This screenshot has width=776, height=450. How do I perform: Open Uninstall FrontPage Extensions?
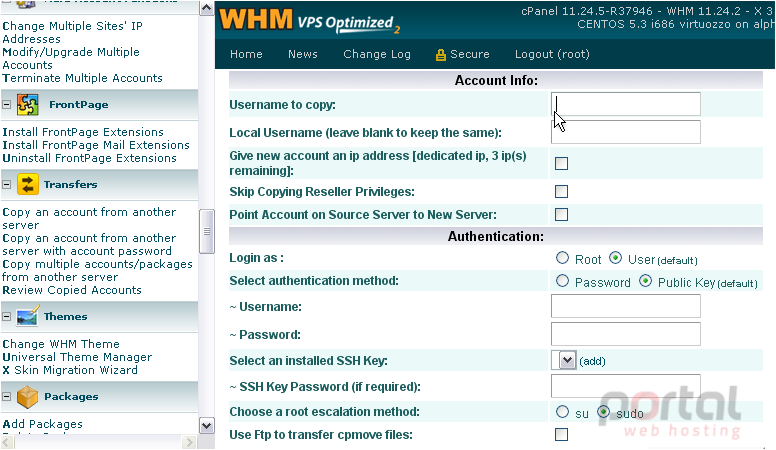click(x=89, y=158)
